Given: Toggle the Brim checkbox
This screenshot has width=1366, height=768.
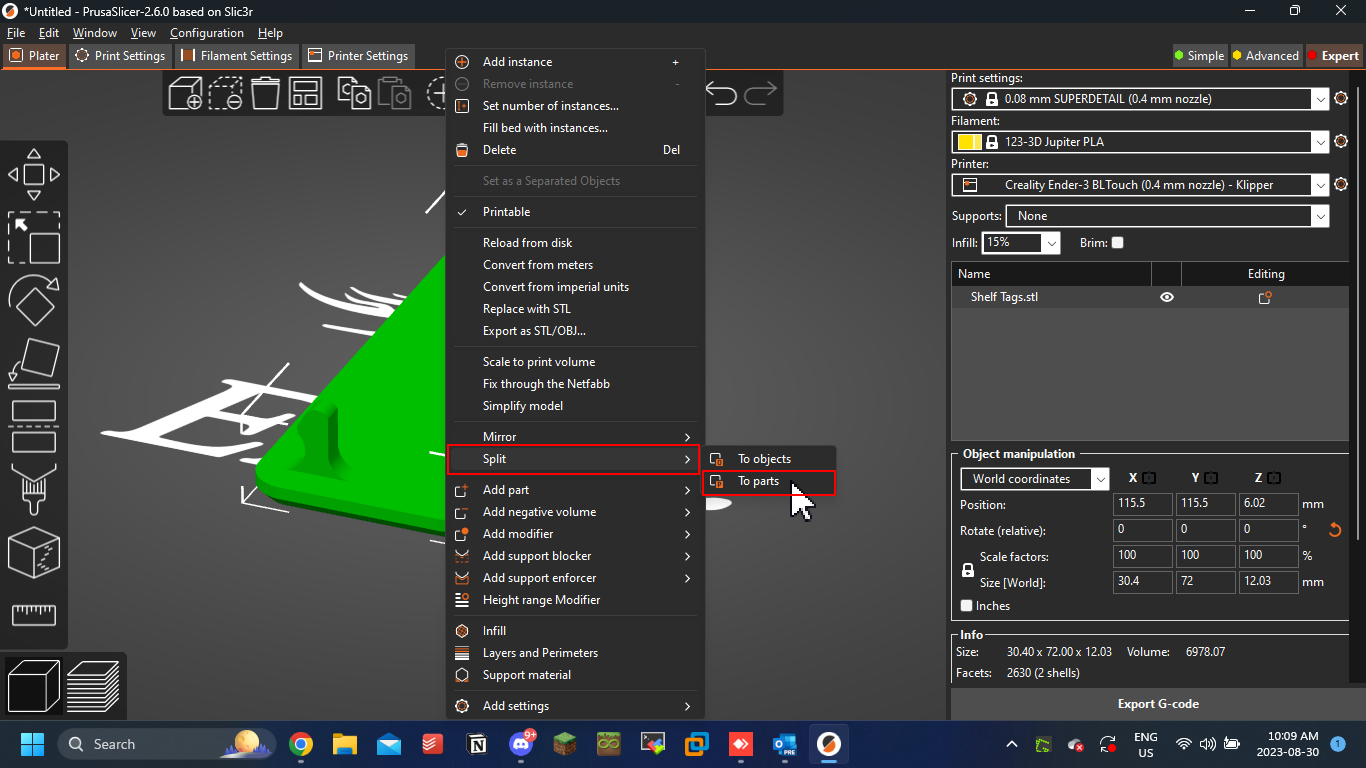Looking at the screenshot, I should 1118,243.
